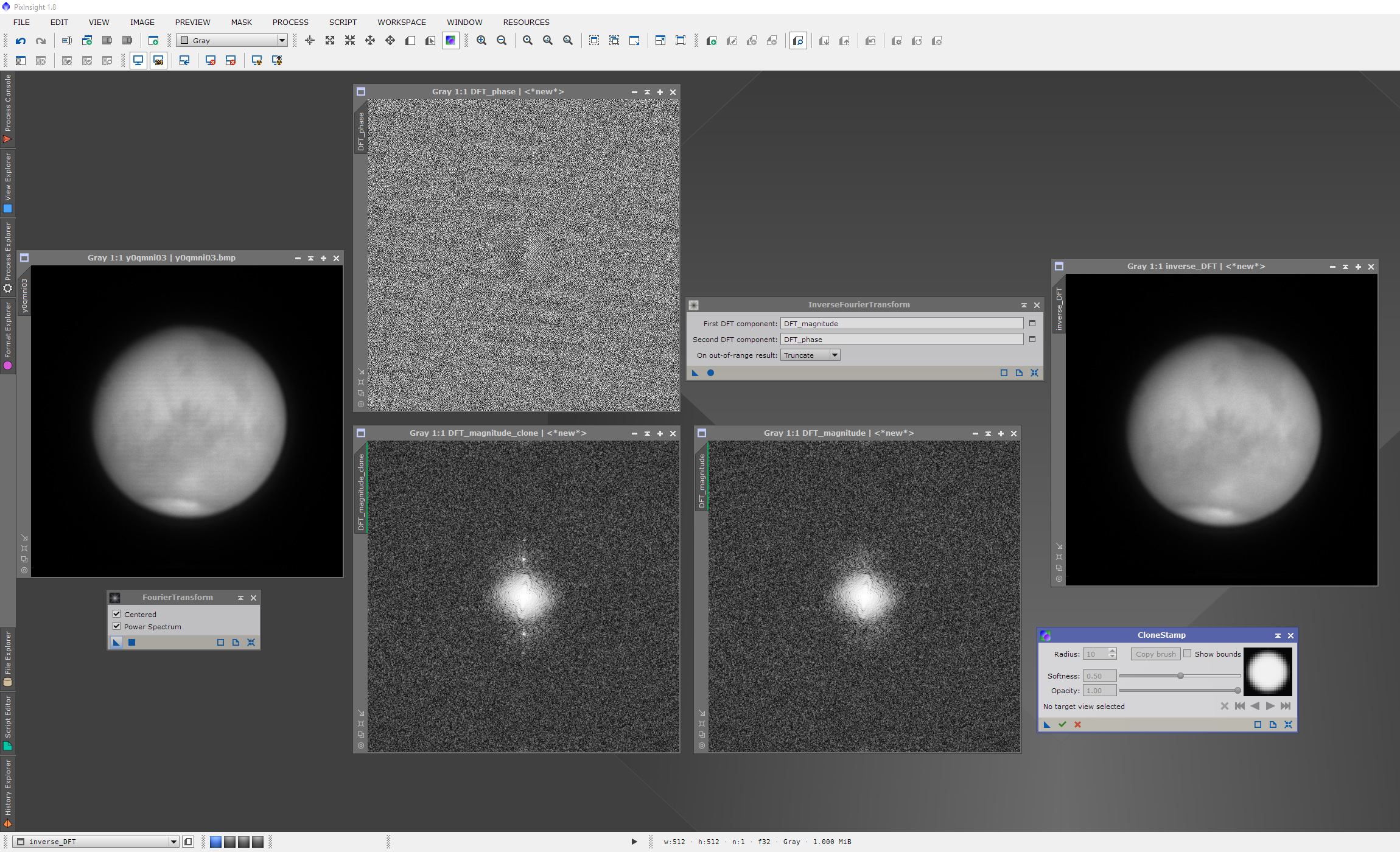This screenshot has width=1400, height=852.
Task: Click the Apply Global circle in InverseFourierTransform
Action: point(710,373)
